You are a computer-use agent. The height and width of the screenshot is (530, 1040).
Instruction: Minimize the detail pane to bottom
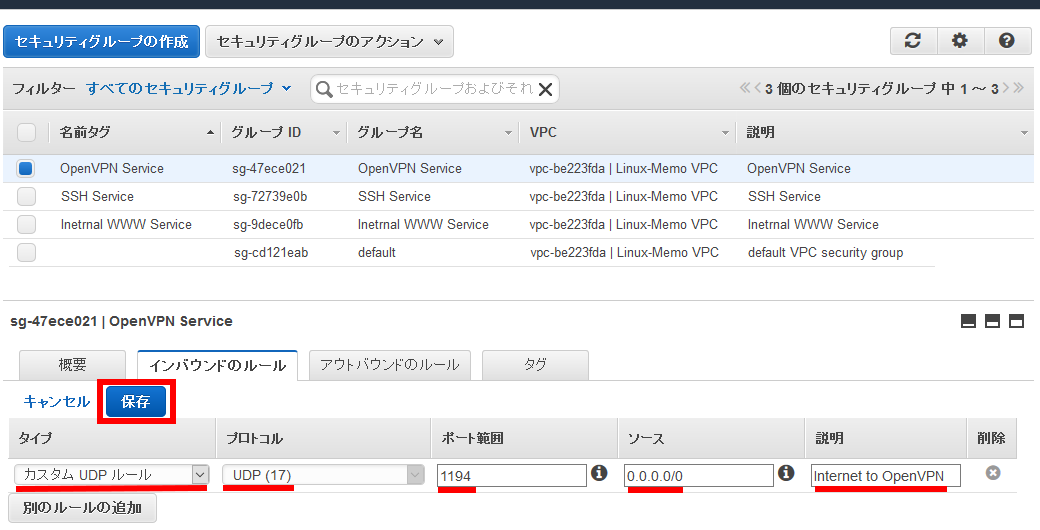pos(968,322)
